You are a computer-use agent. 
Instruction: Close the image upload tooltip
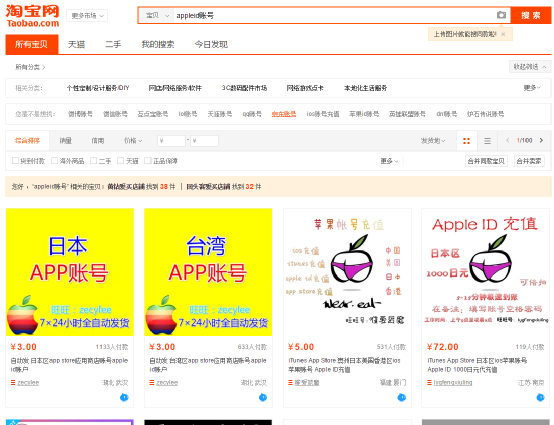(503, 34)
